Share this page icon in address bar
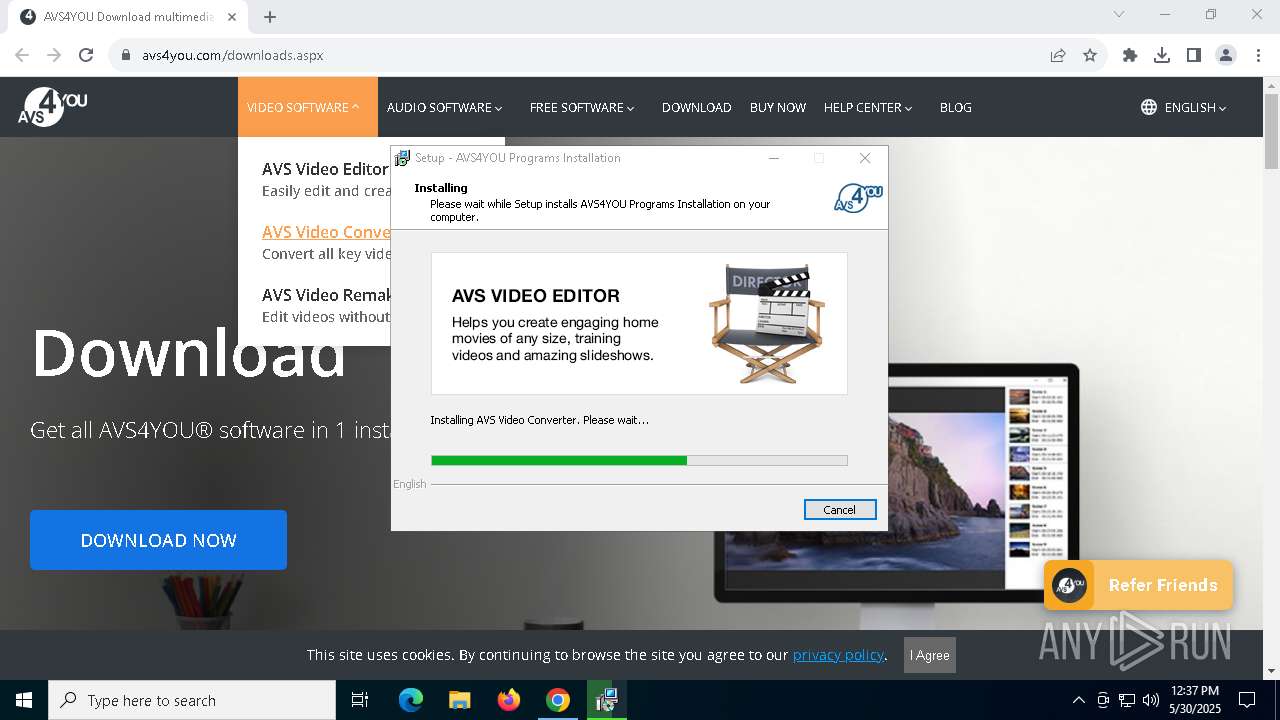Viewport: 1280px width, 720px height. [1058, 55]
